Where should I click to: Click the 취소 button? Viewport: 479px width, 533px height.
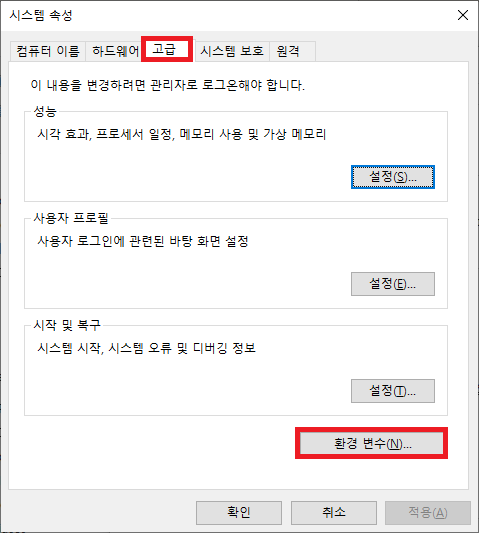click(x=333, y=513)
